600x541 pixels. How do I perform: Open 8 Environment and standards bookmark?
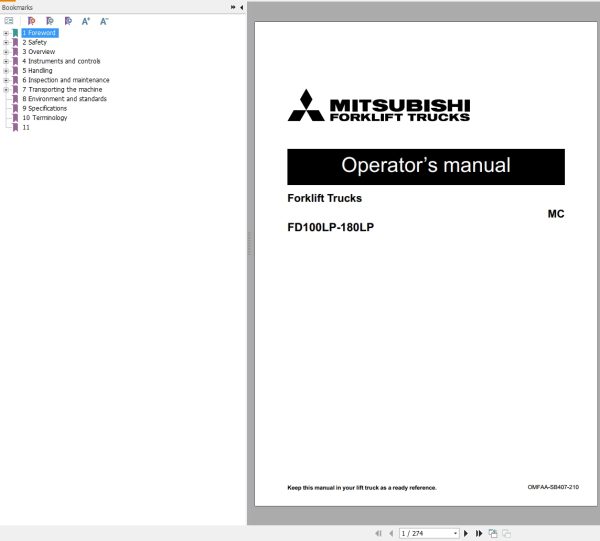64,99
